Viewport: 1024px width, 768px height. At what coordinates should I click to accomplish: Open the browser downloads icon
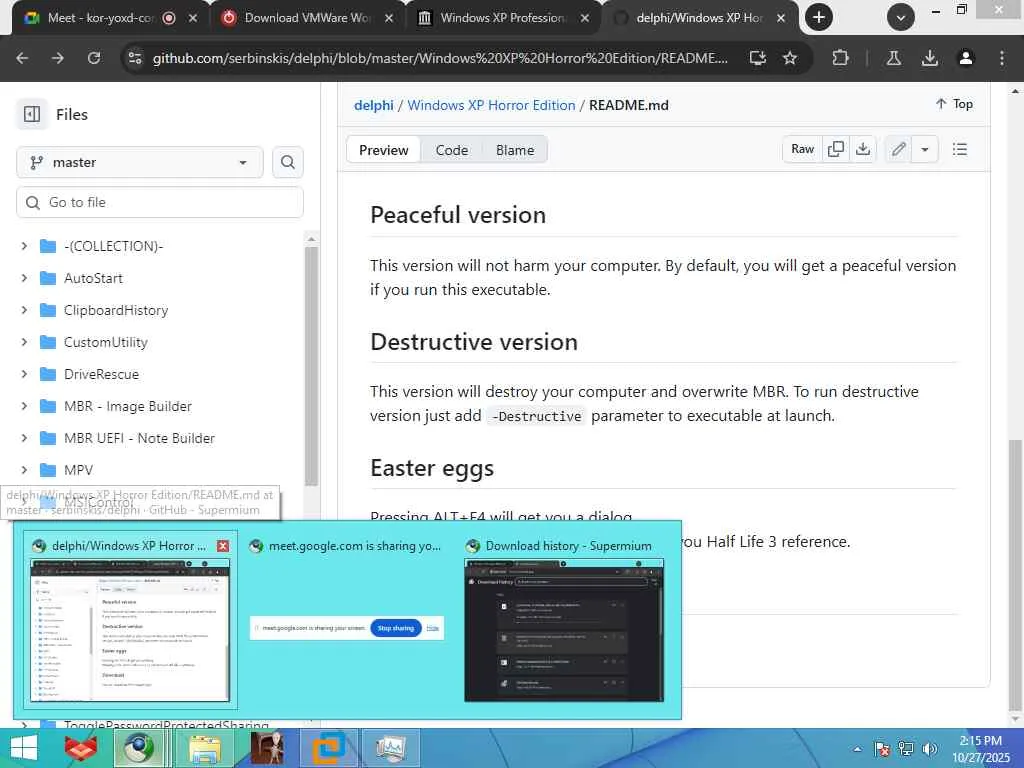(929, 58)
